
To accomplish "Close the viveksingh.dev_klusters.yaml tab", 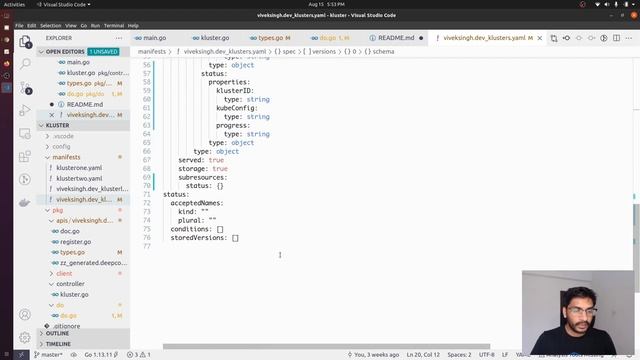I will tap(540, 38).
